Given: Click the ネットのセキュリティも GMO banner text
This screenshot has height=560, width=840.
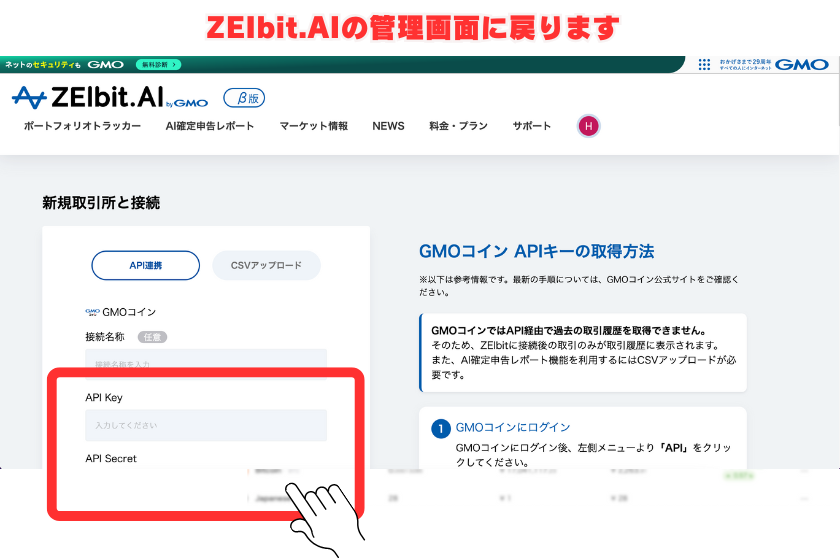Looking at the screenshot, I should pyautogui.click(x=65, y=64).
